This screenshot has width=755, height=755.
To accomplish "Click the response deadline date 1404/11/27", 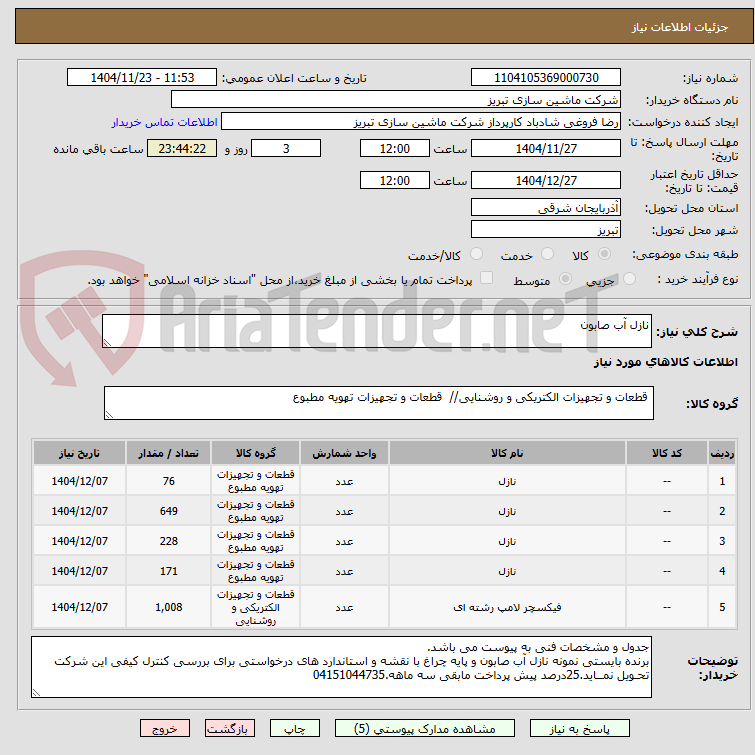I will click(x=546, y=148).
